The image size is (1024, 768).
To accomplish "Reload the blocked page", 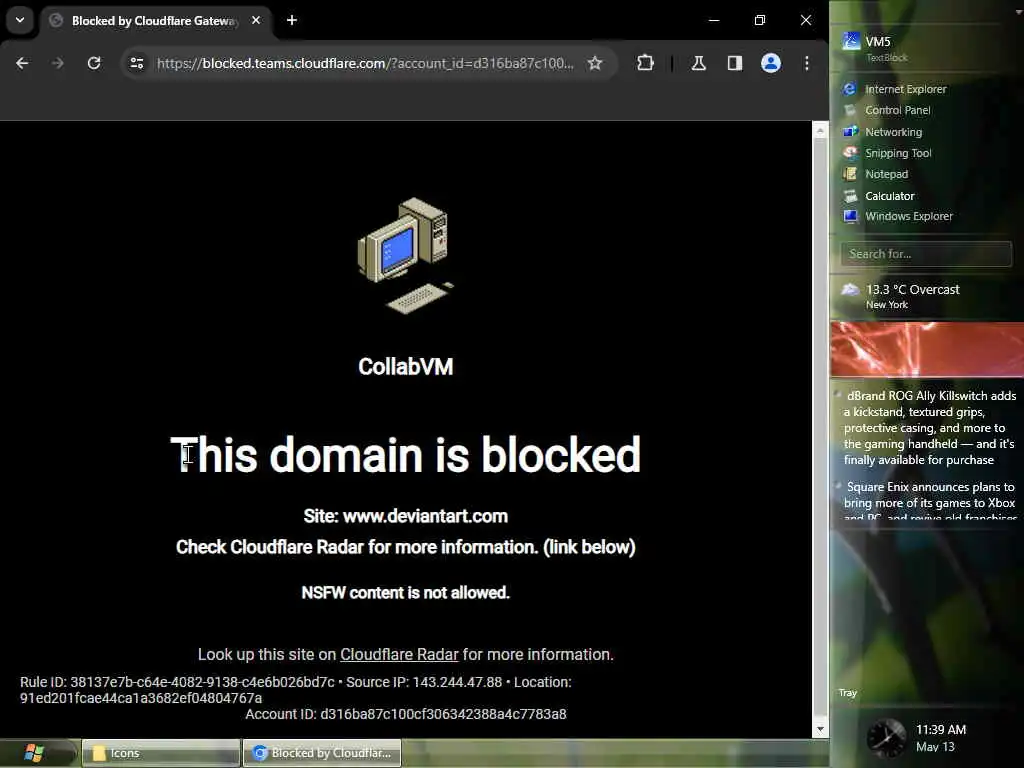I will pyautogui.click(x=94, y=63).
